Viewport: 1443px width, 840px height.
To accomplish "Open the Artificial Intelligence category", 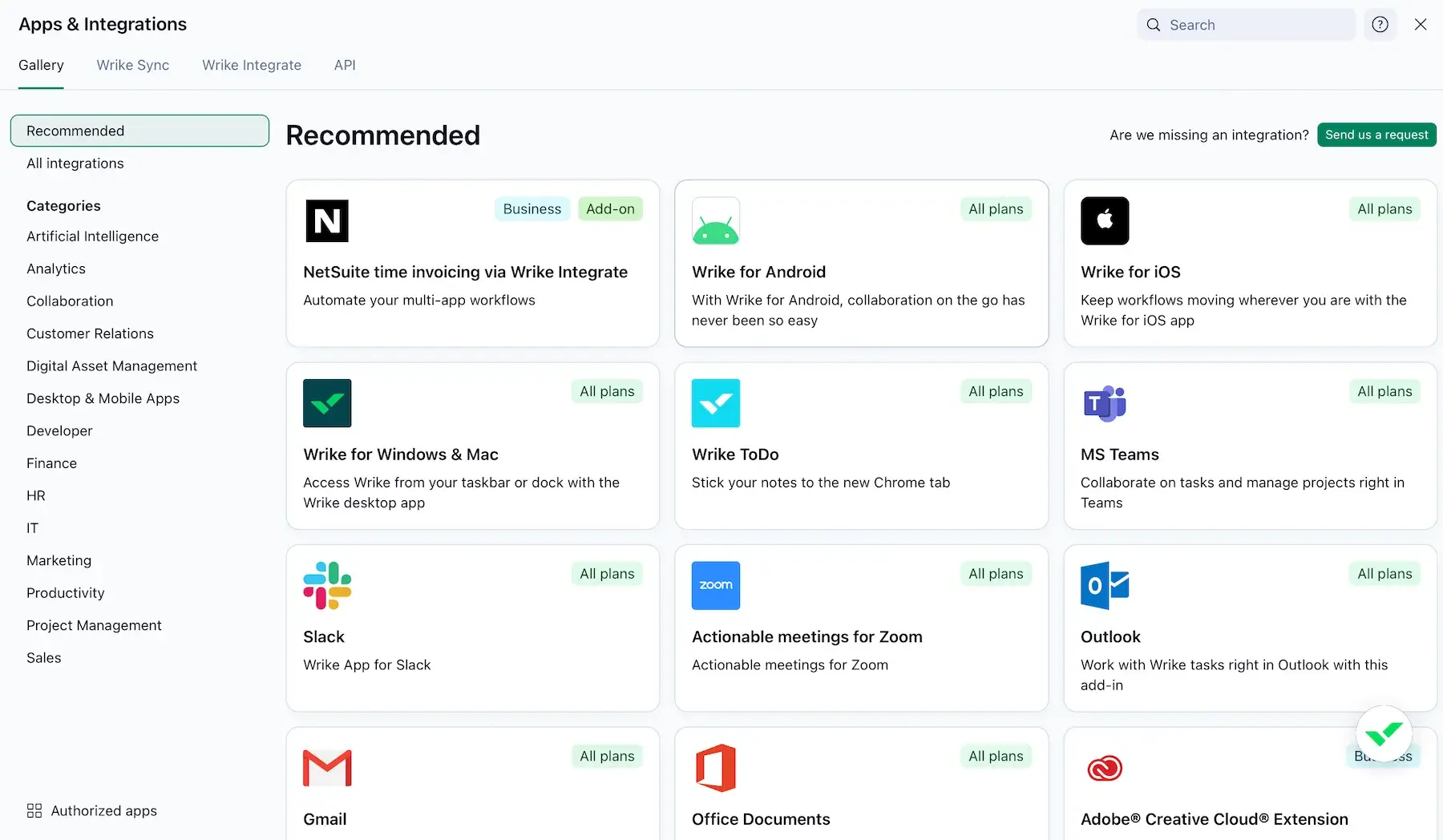I will pos(93,236).
